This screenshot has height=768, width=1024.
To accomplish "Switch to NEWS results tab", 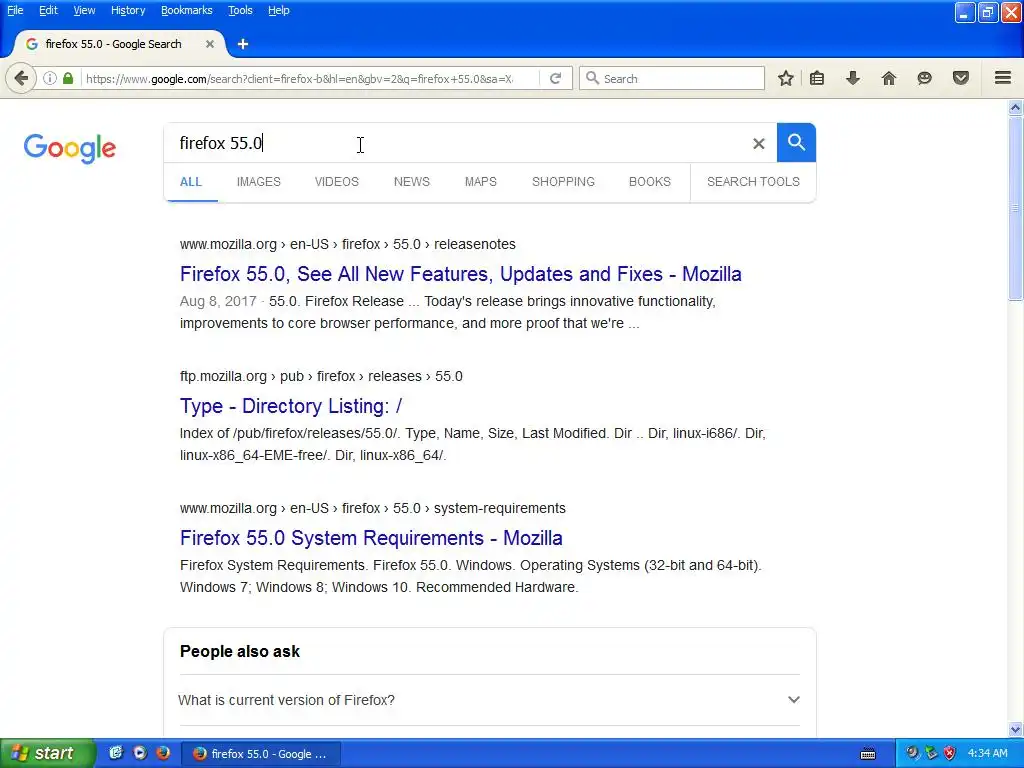I will click(412, 182).
